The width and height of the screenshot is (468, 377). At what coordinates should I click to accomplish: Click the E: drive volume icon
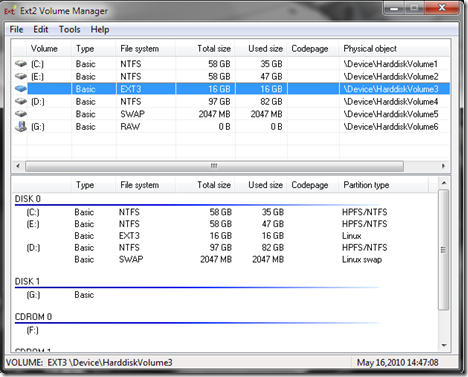click(x=21, y=76)
